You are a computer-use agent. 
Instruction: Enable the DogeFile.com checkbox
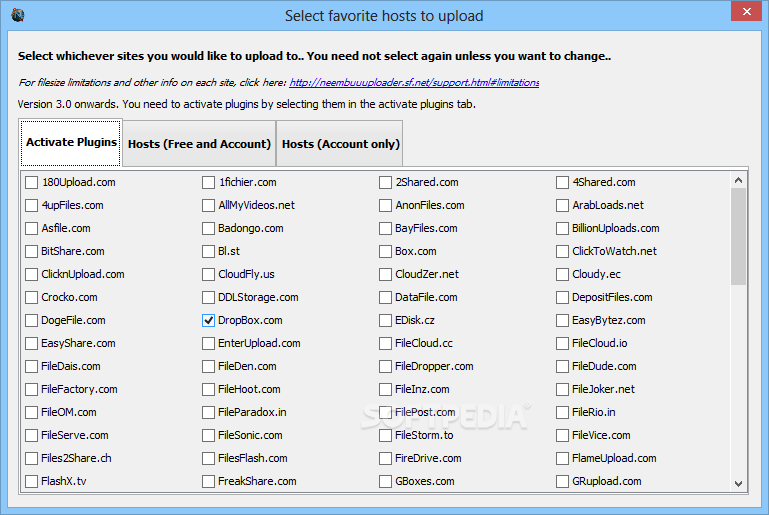(x=31, y=320)
